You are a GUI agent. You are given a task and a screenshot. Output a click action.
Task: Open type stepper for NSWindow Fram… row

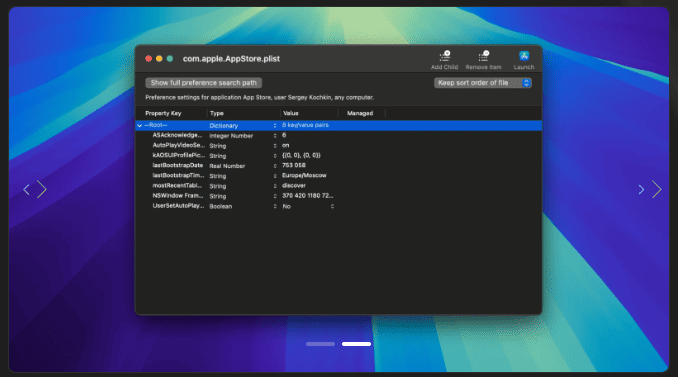click(x=275, y=196)
